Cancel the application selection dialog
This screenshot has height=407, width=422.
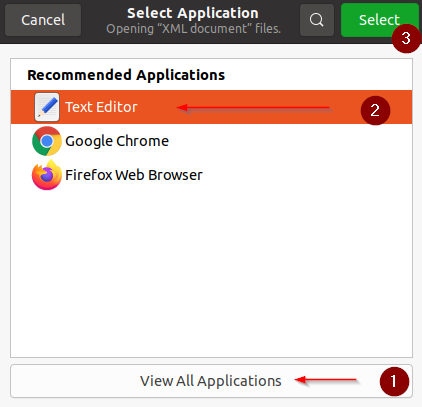point(43,20)
